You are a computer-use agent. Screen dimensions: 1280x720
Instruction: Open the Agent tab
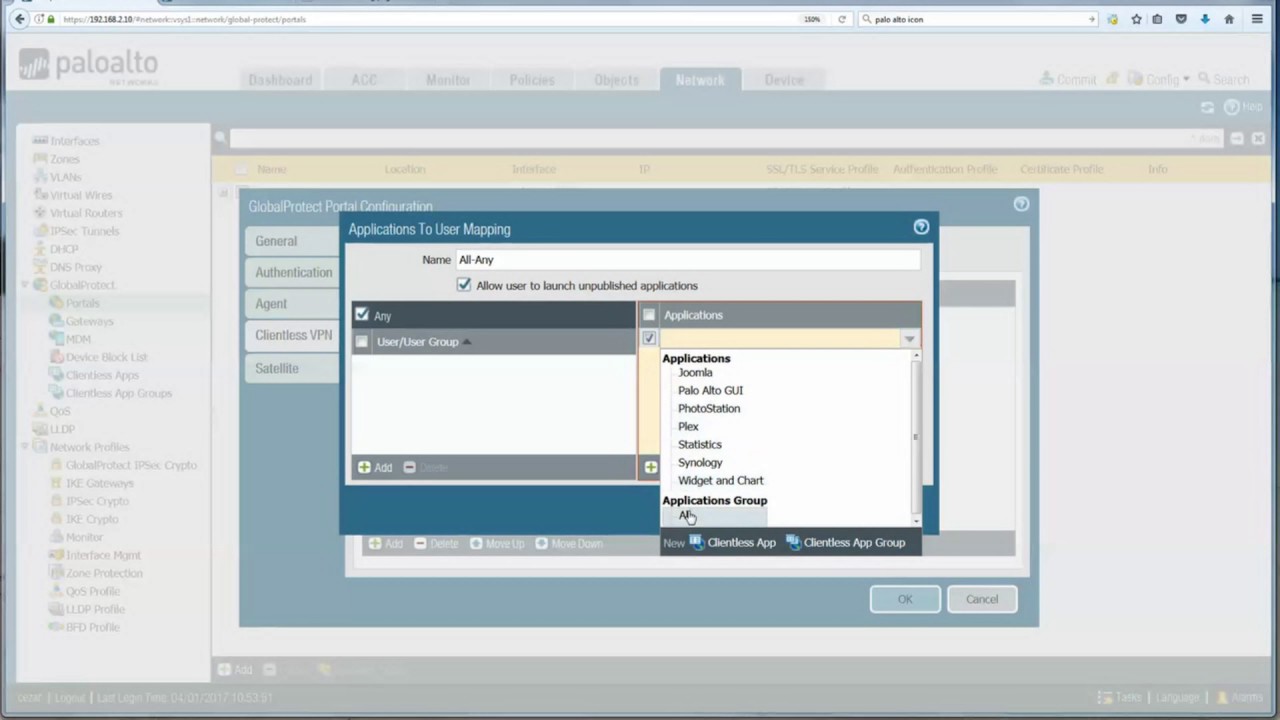click(x=293, y=303)
